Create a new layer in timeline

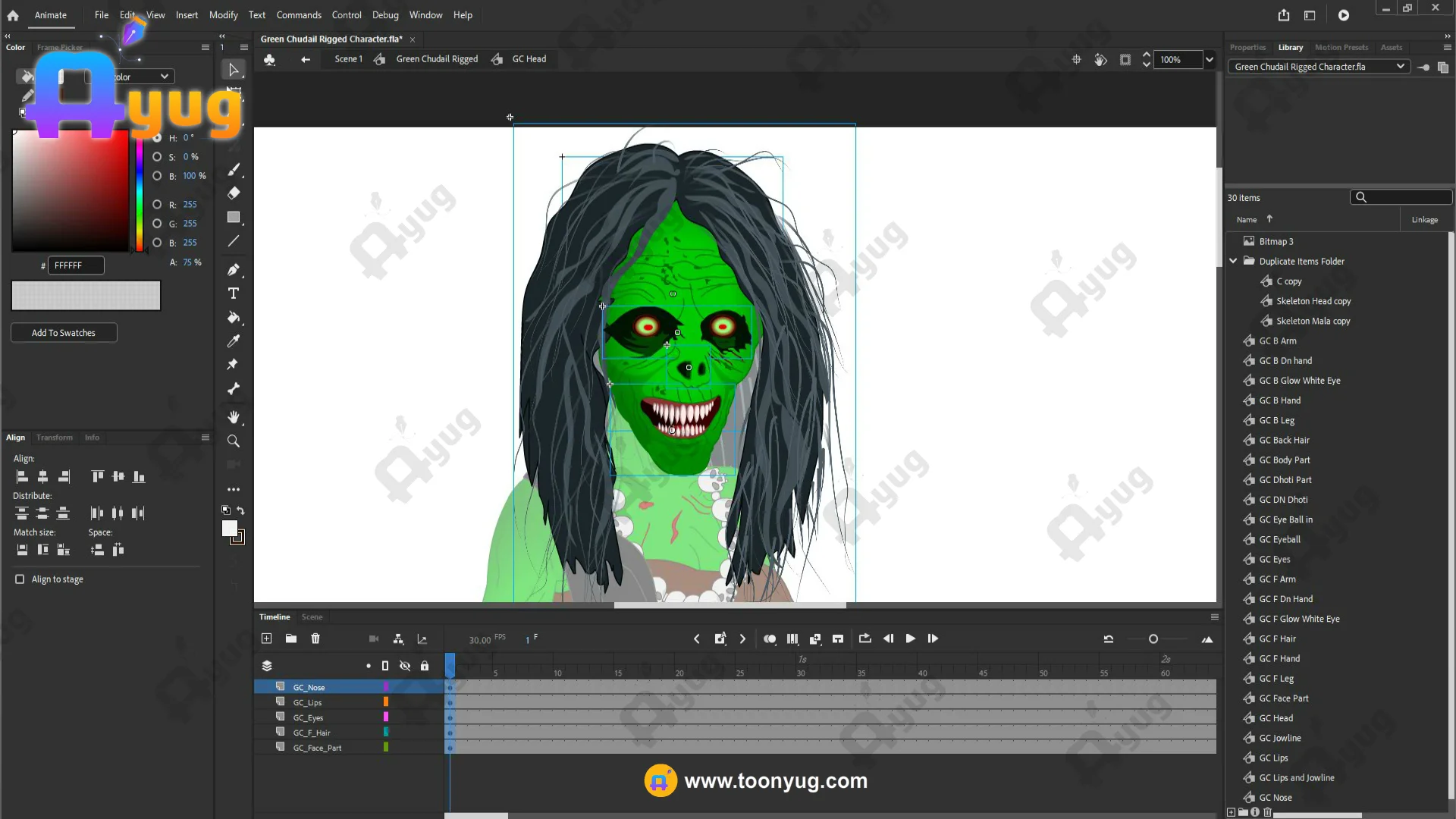tap(266, 639)
